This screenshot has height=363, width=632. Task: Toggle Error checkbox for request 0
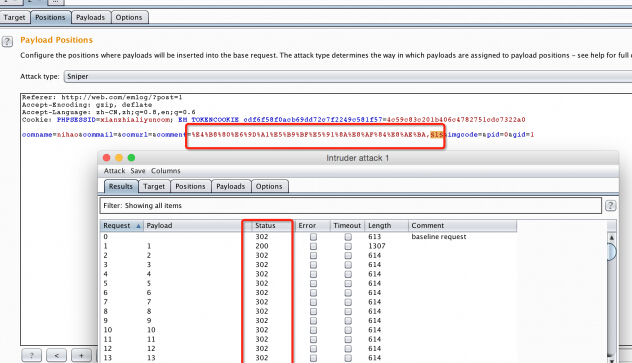tap(313, 237)
